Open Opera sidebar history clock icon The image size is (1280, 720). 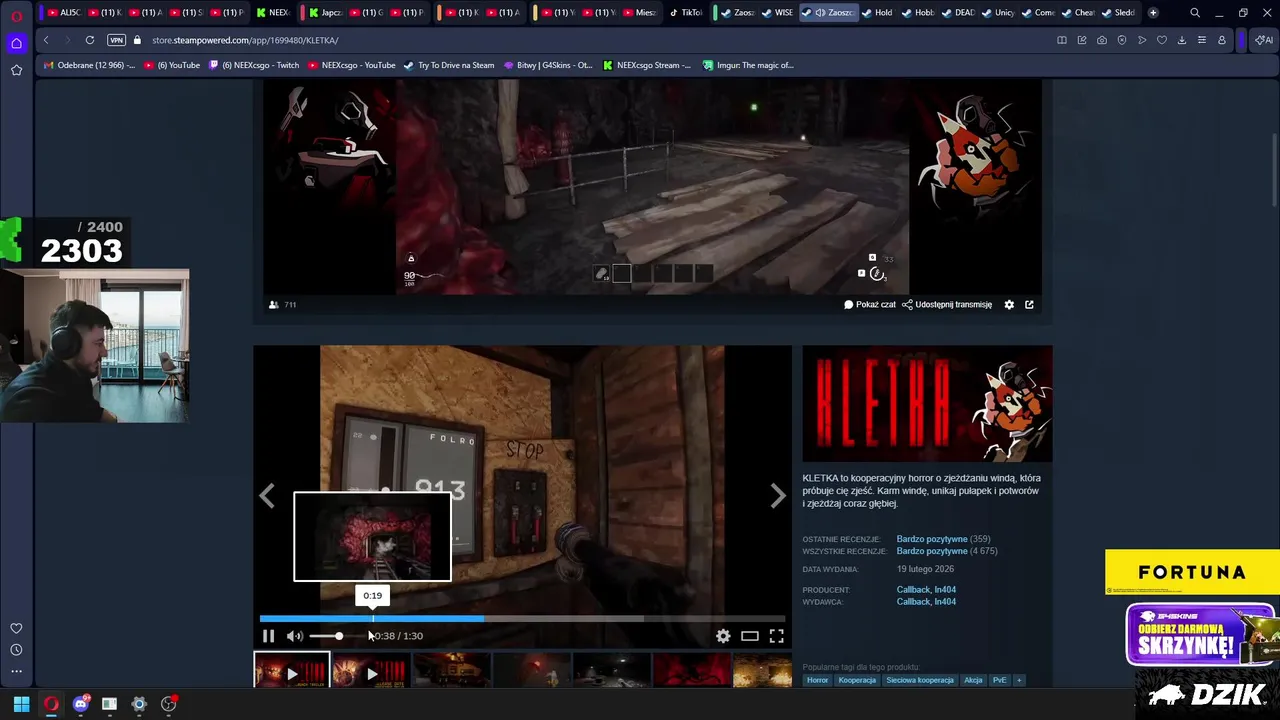point(16,650)
